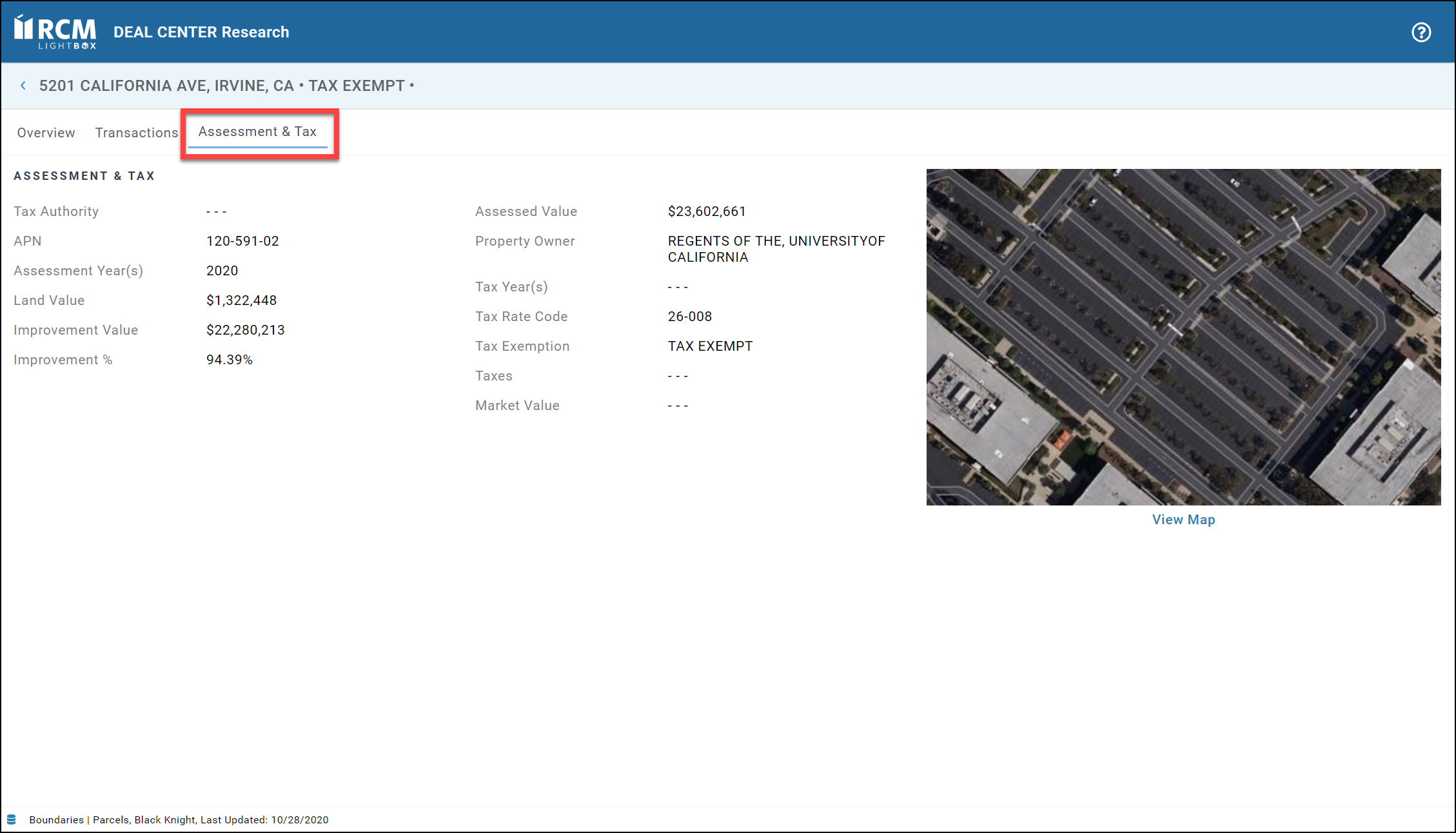Open the Transactions tab
The height and width of the screenshot is (833, 1456).
(136, 133)
